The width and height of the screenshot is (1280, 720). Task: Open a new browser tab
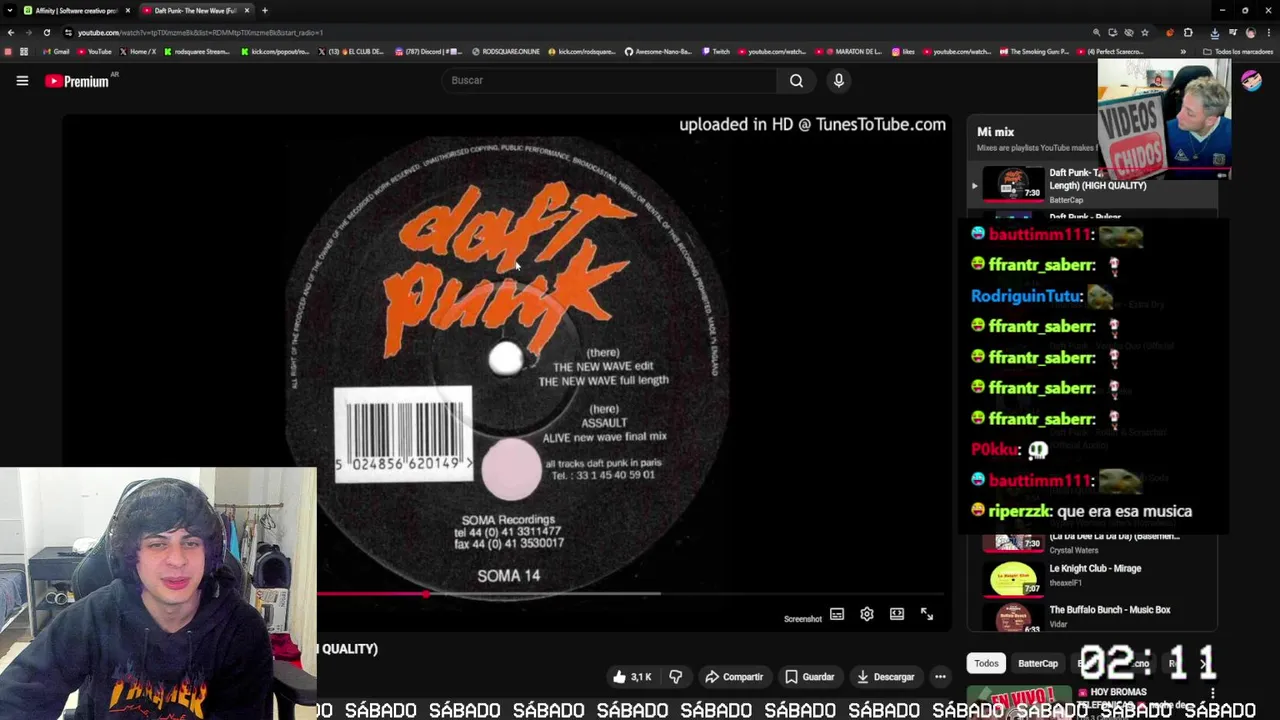[265, 10]
